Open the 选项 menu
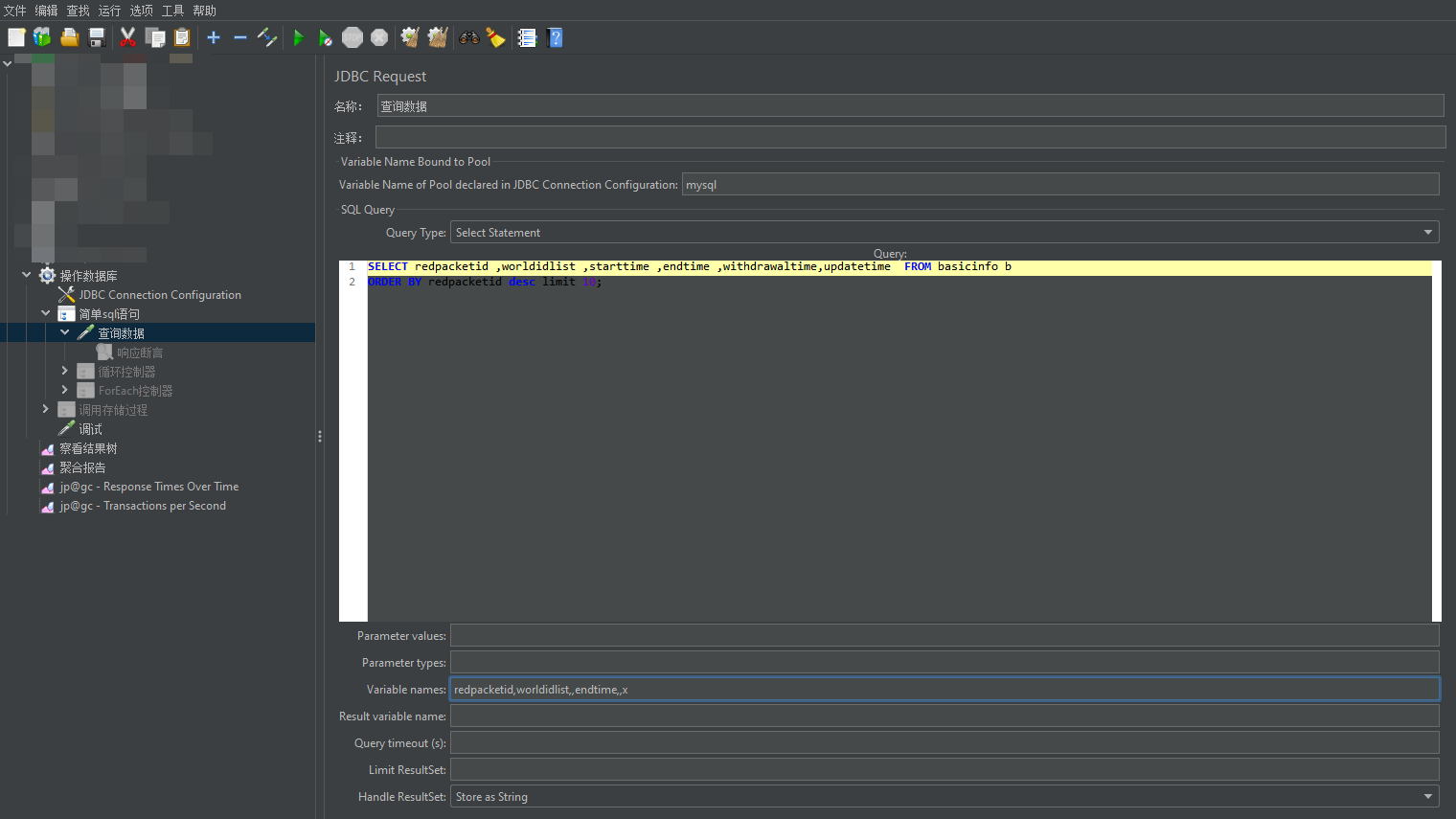 (x=141, y=11)
